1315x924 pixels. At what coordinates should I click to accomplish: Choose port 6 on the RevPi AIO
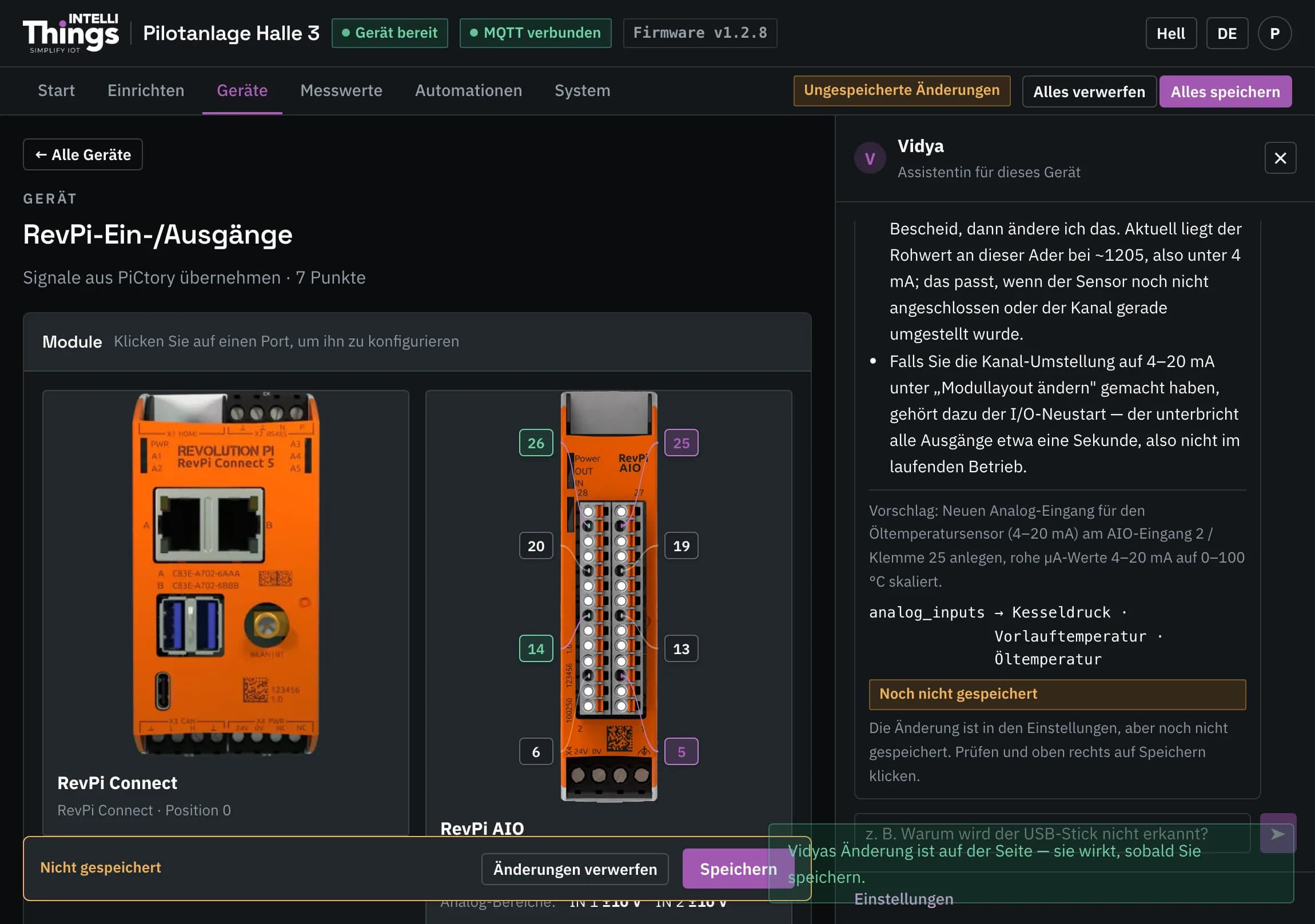536,751
